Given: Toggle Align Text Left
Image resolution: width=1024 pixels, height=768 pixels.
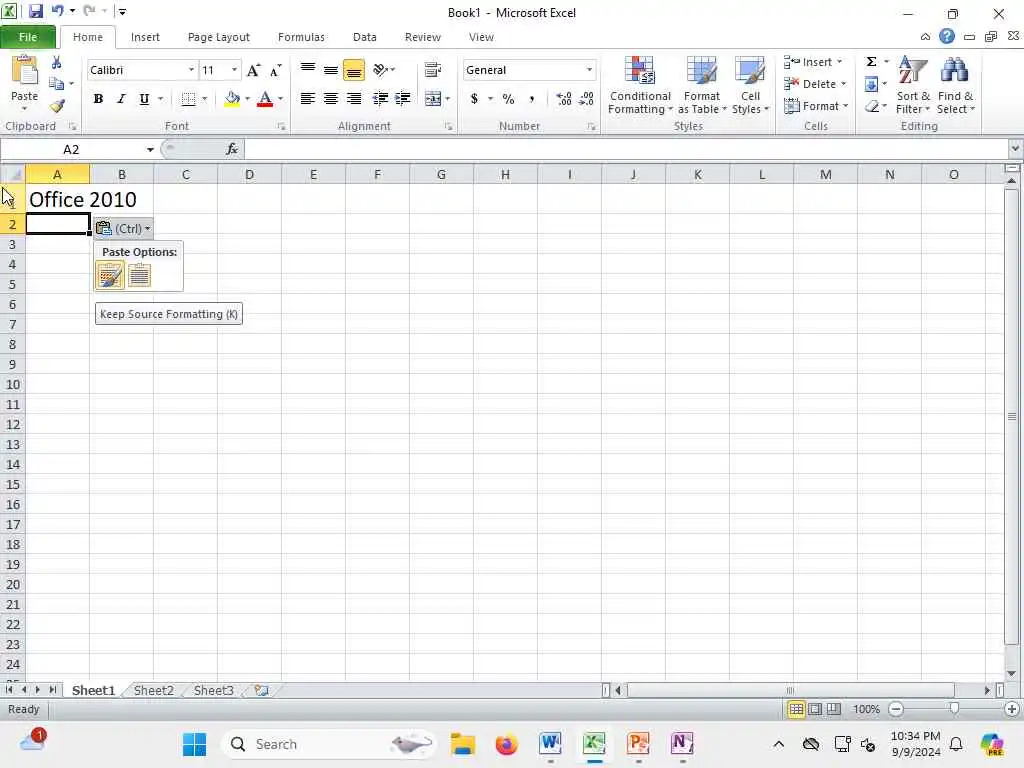Looking at the screenshot, I should point(308,99).
